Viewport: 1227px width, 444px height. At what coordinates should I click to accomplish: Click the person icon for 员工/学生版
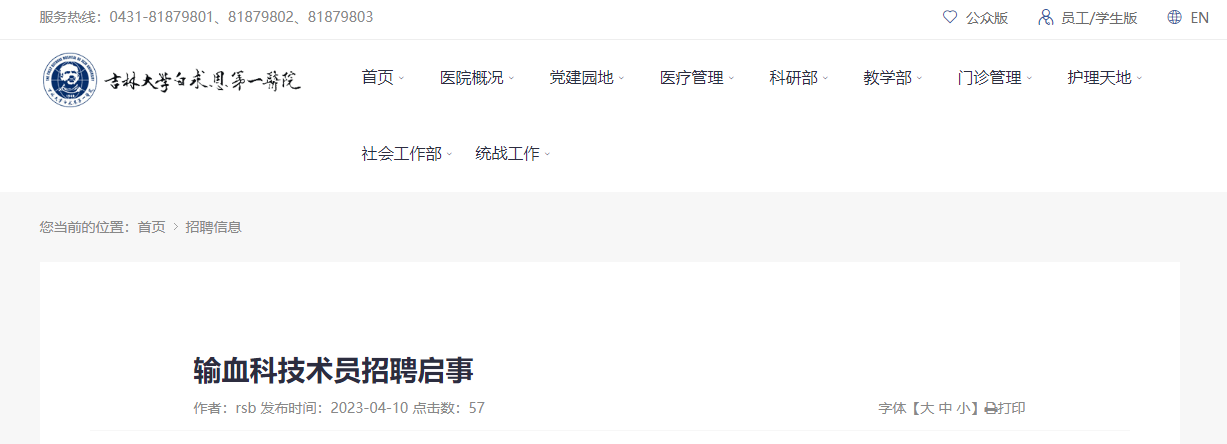click(x=1046, y=17)
